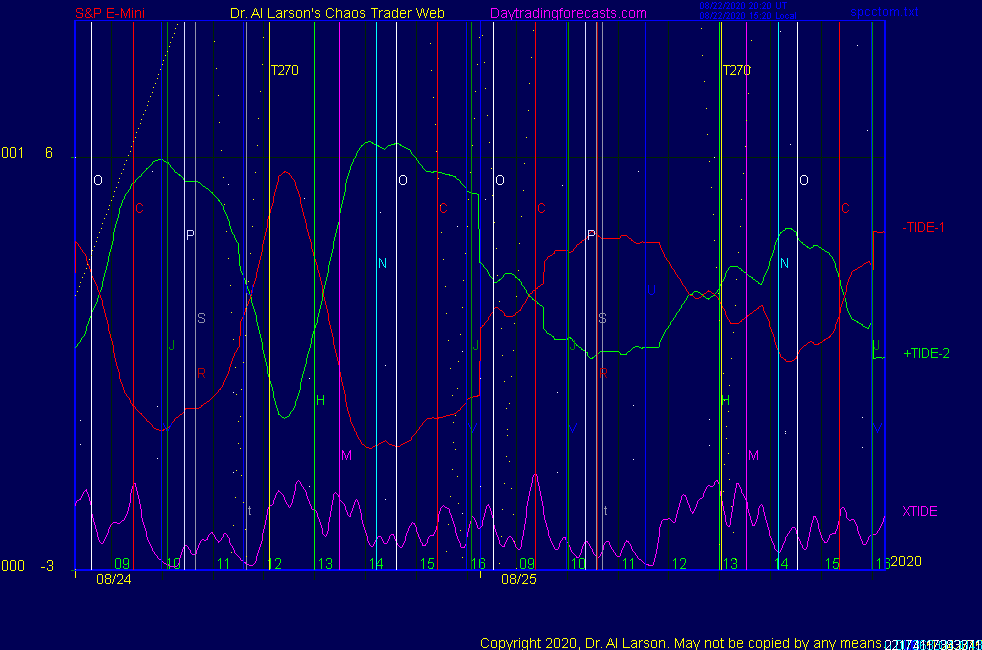Select the S&P E-Mini chart label
The height and width of the screenshot is (650, 982).
(112, 13)
